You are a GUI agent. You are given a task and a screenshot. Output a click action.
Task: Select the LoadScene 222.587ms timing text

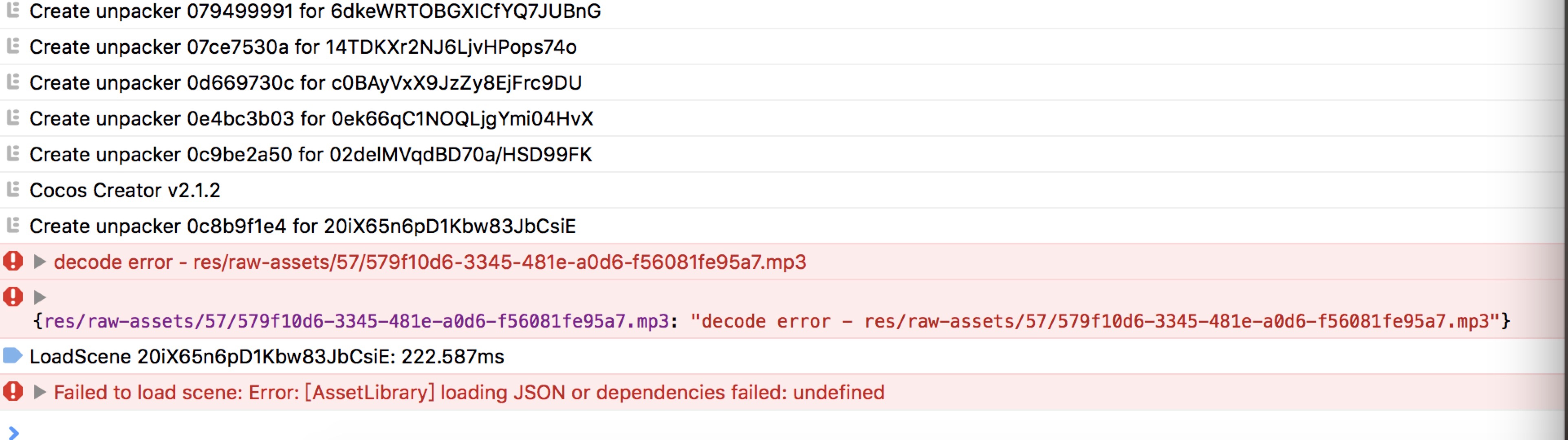coord(266,356)
